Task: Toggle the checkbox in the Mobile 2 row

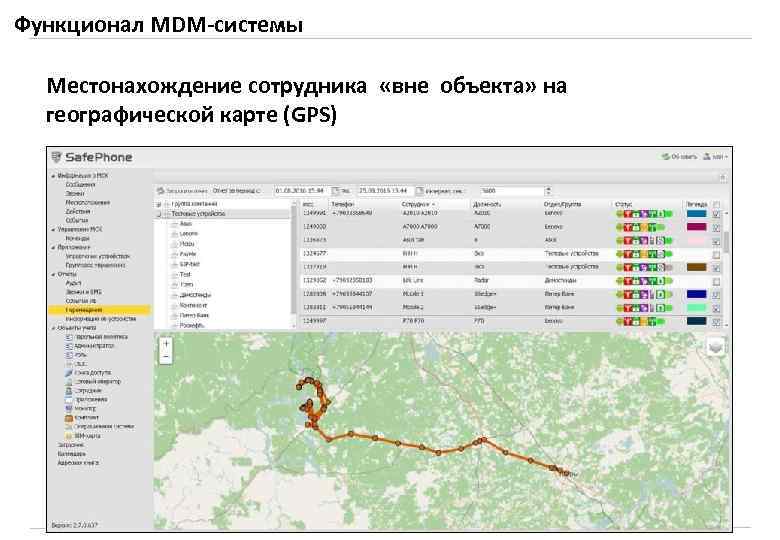Action: (x=716, y=308)
